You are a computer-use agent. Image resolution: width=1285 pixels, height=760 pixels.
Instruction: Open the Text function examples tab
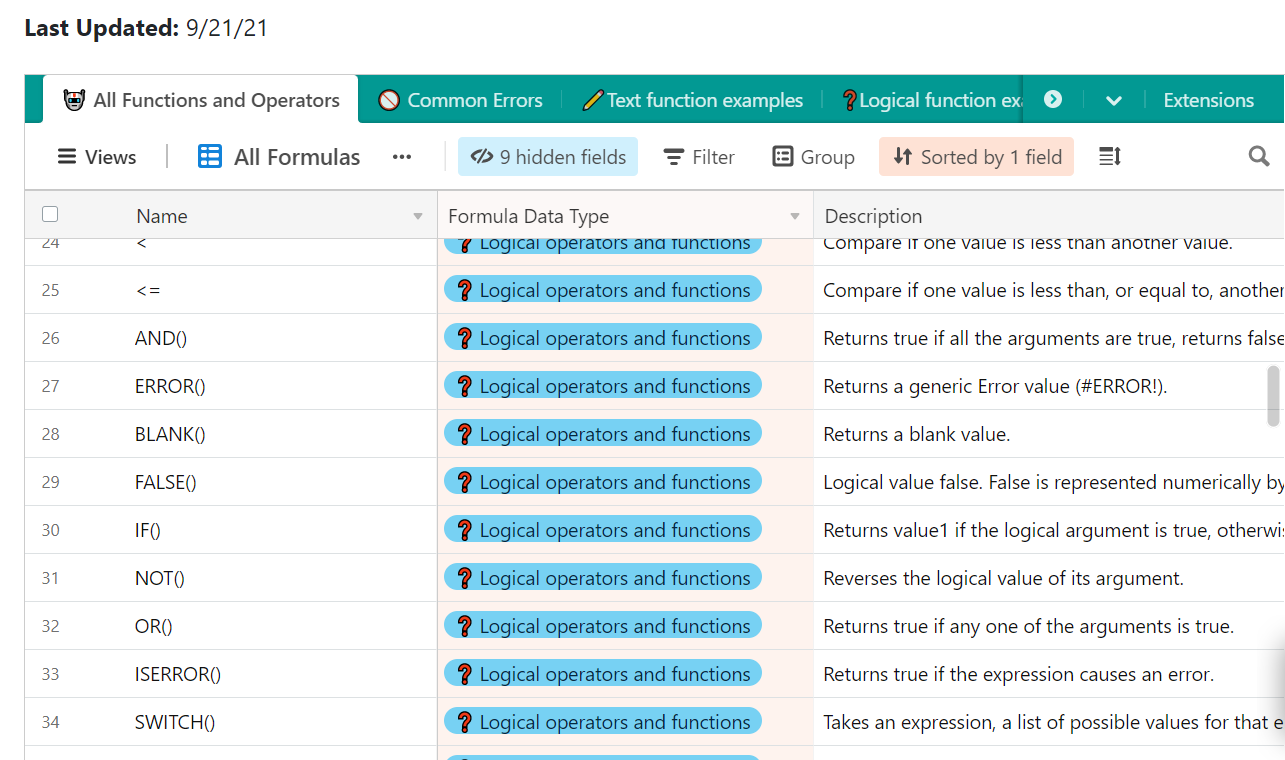coord(692,100)
